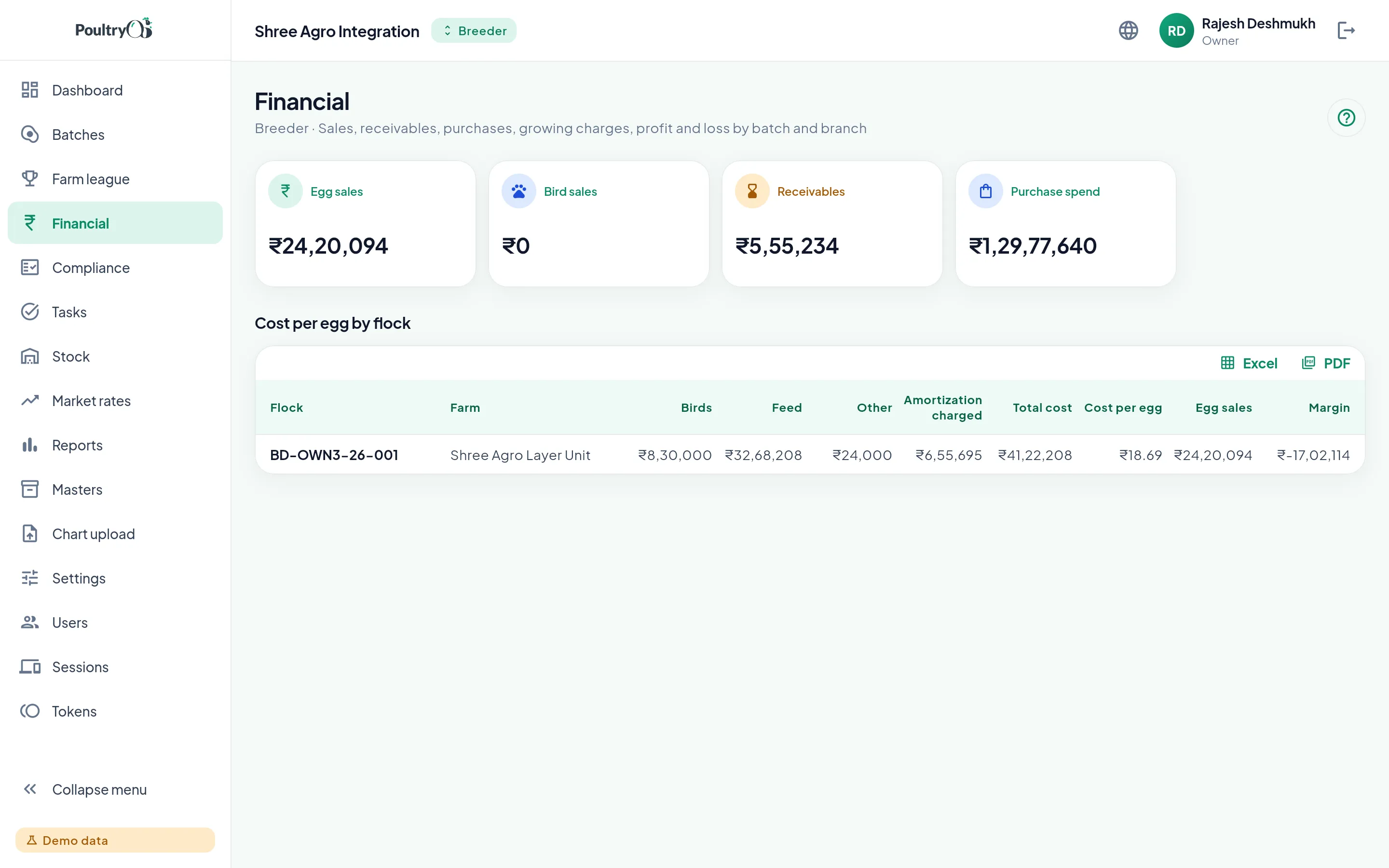Click the Bird sales summary card
Screen dimensions: 1389x868
click(x=599, y=224)
